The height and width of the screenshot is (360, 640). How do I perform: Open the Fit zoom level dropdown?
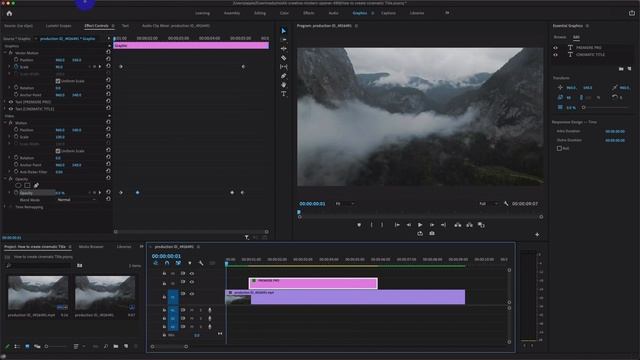345,204
